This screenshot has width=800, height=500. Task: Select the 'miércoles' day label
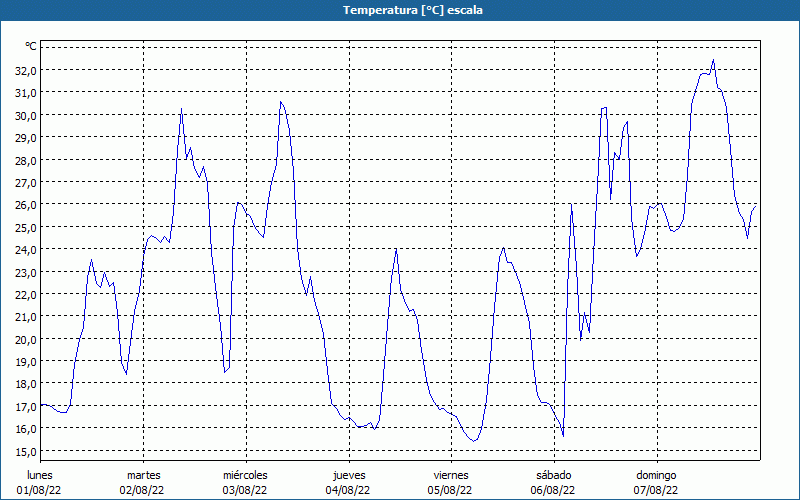pos(245,475)
